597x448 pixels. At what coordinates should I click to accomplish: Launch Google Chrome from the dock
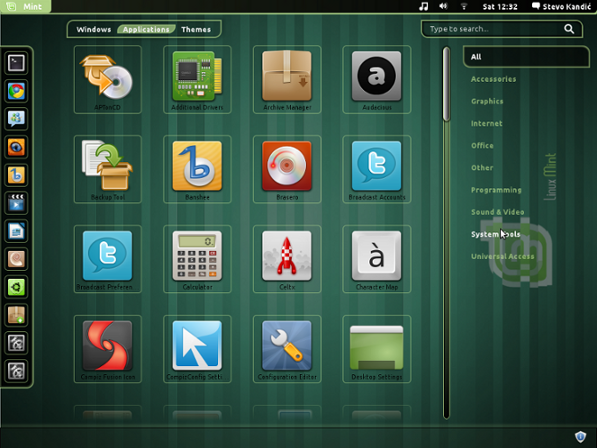[x=16, y=91]
